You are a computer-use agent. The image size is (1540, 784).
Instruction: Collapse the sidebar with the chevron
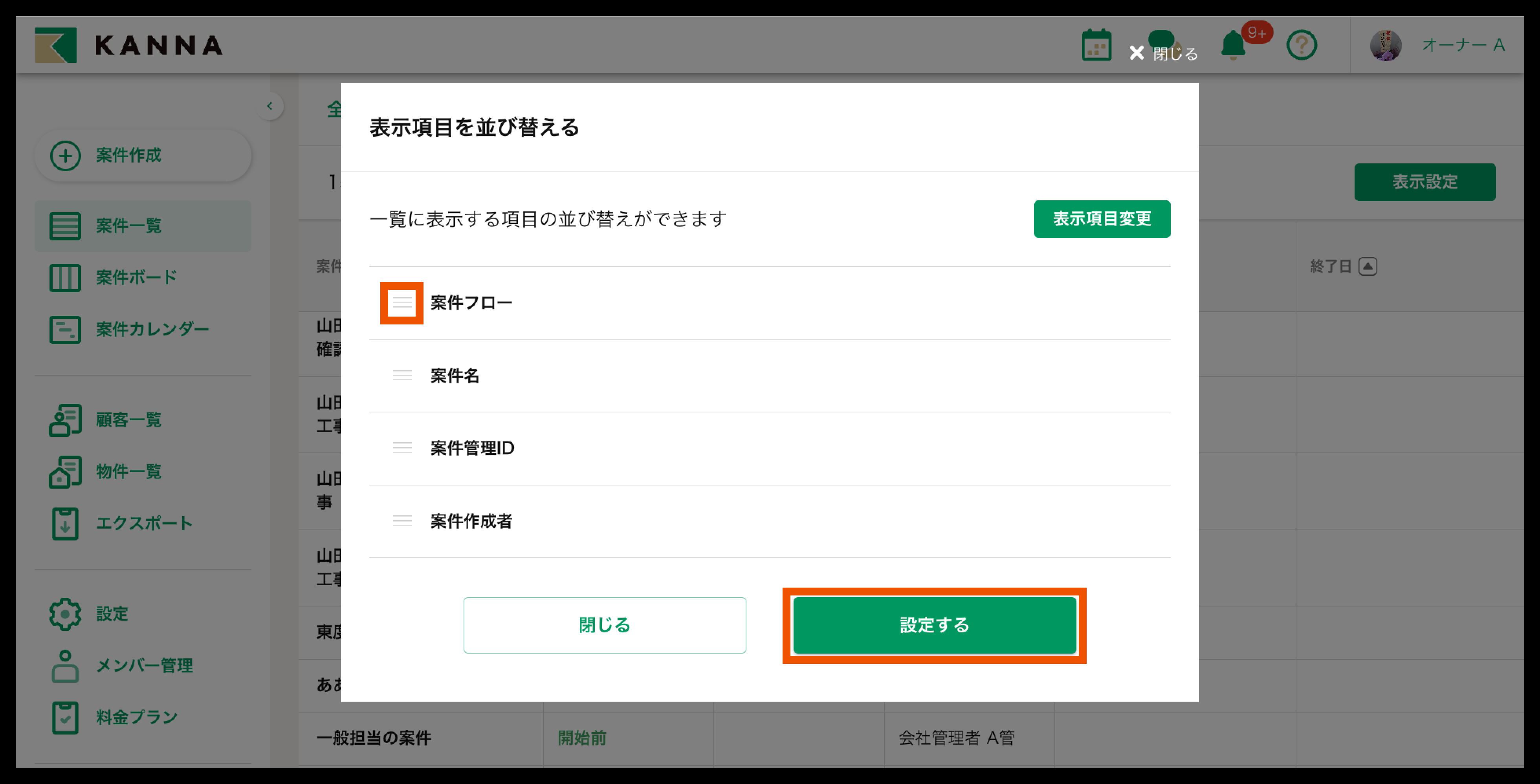269,106
